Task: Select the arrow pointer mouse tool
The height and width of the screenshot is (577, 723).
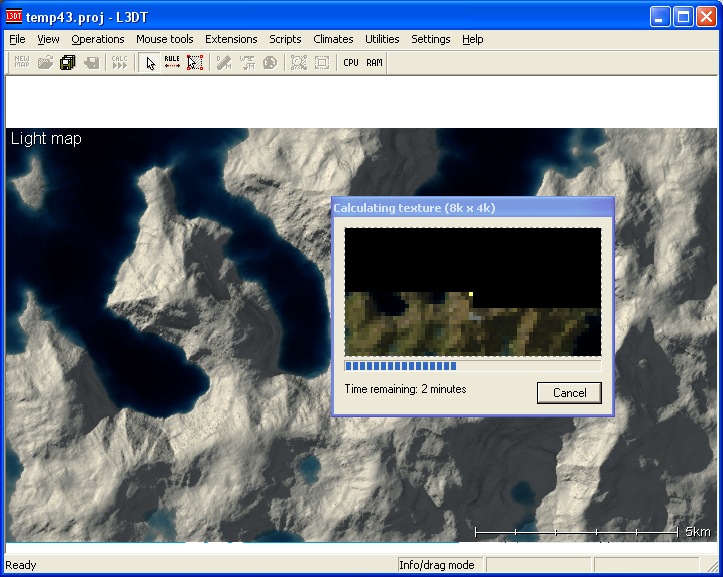Action: coord(150,62)
